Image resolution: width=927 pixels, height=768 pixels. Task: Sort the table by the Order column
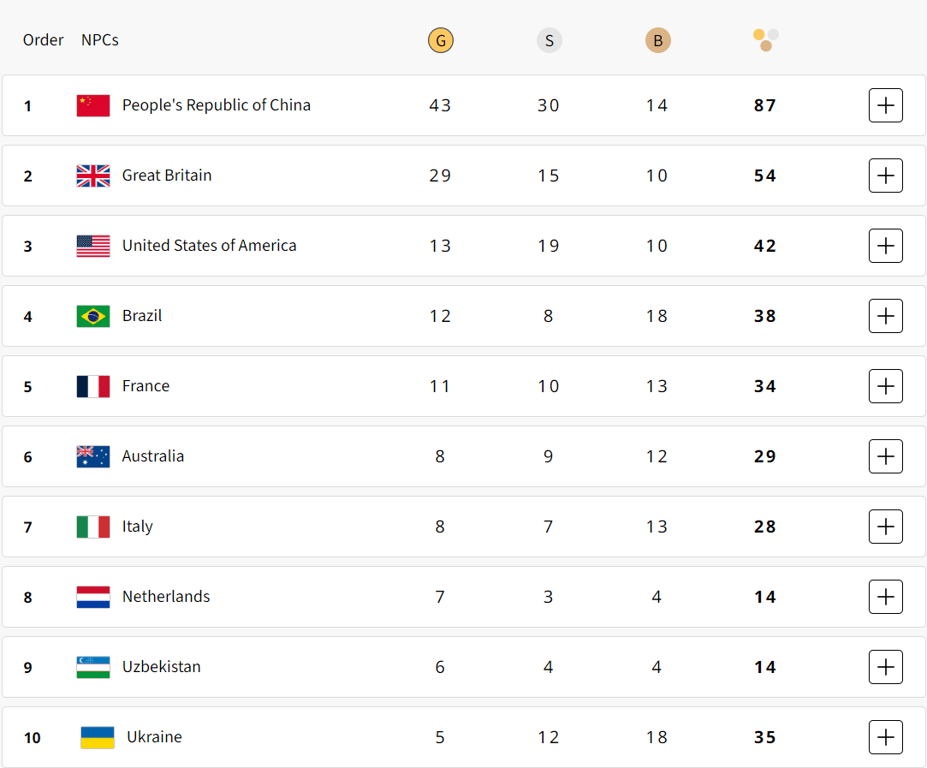tap(43, 40)
